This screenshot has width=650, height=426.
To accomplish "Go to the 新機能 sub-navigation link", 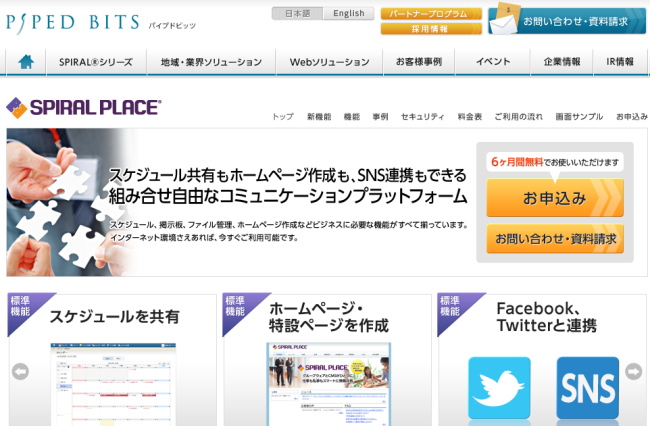I will click(319, 116).
